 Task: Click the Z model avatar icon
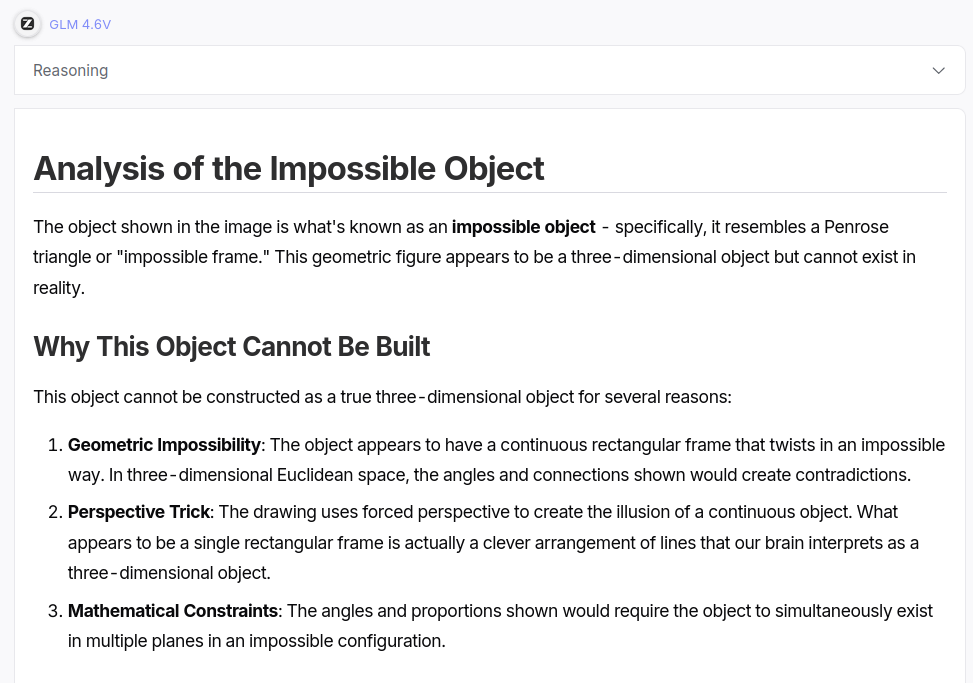(27, 23)
